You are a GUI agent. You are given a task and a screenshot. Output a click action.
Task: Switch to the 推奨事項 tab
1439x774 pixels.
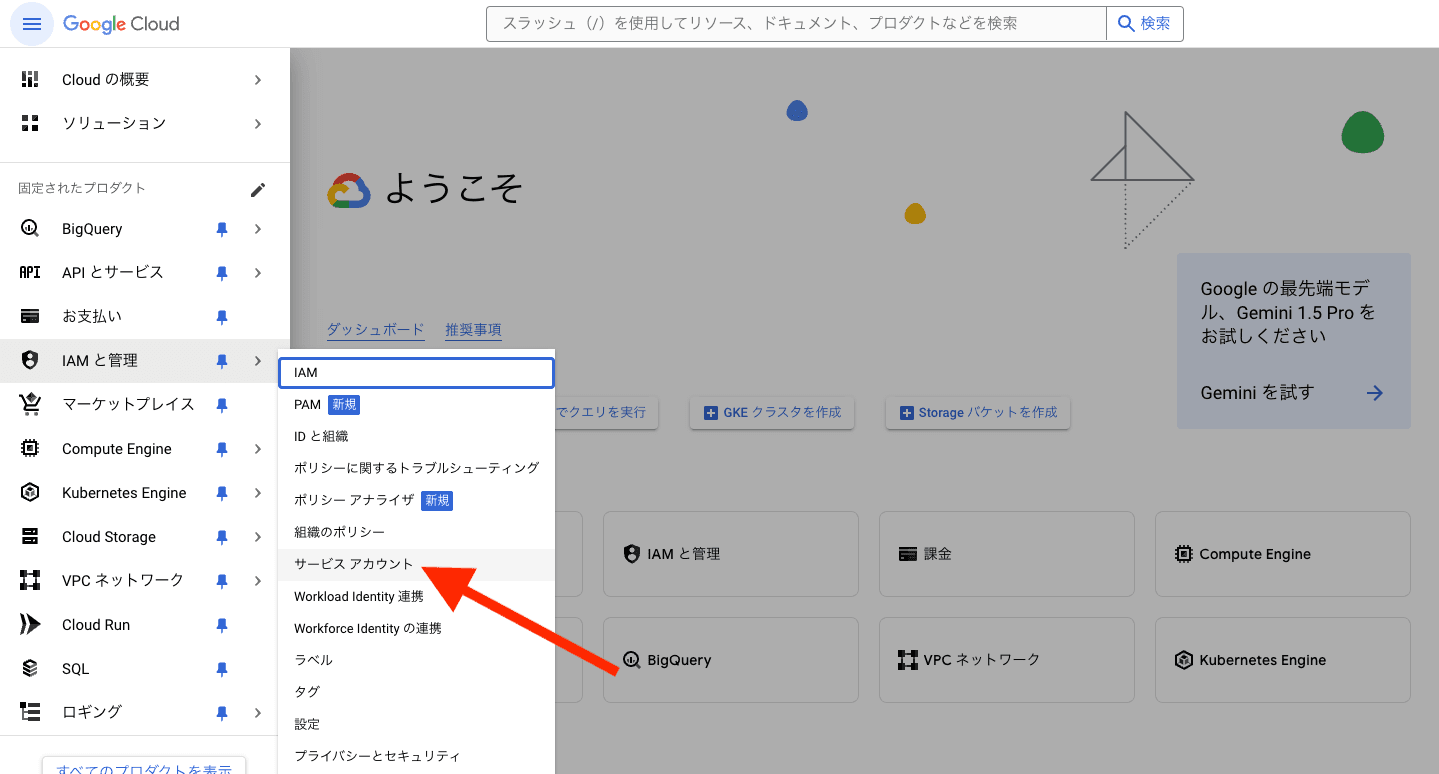pyautogui.click(x=472, y=331)
